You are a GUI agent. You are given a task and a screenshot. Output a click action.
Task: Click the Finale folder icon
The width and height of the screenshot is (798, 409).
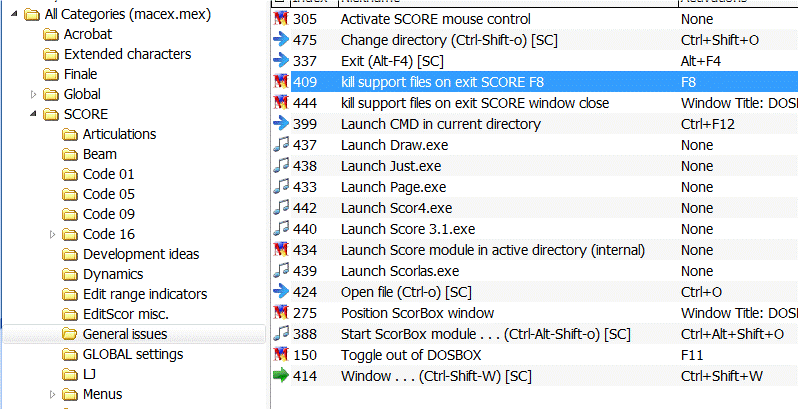[x=51, y=75]
